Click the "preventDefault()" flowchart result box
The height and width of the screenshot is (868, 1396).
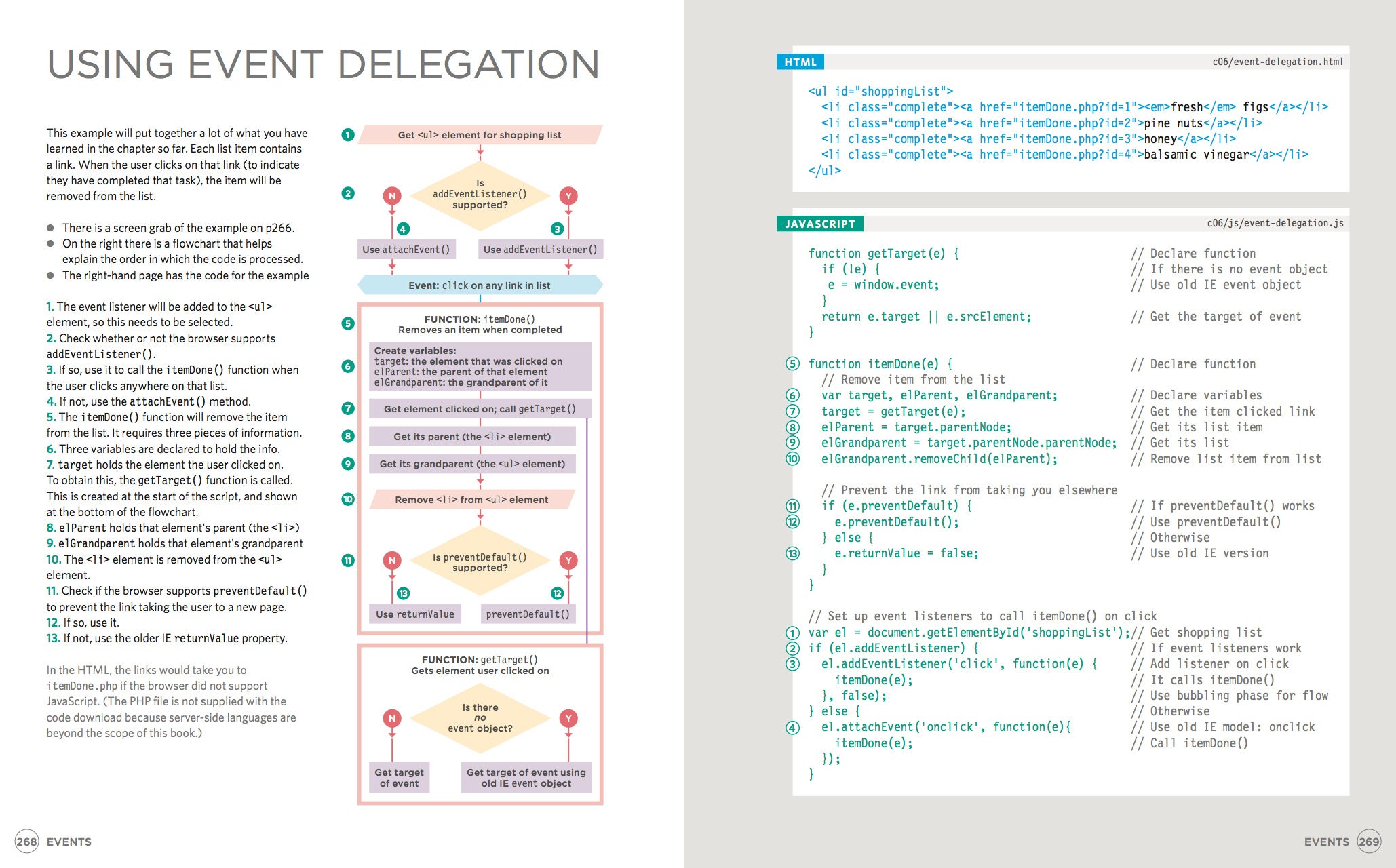528,614
